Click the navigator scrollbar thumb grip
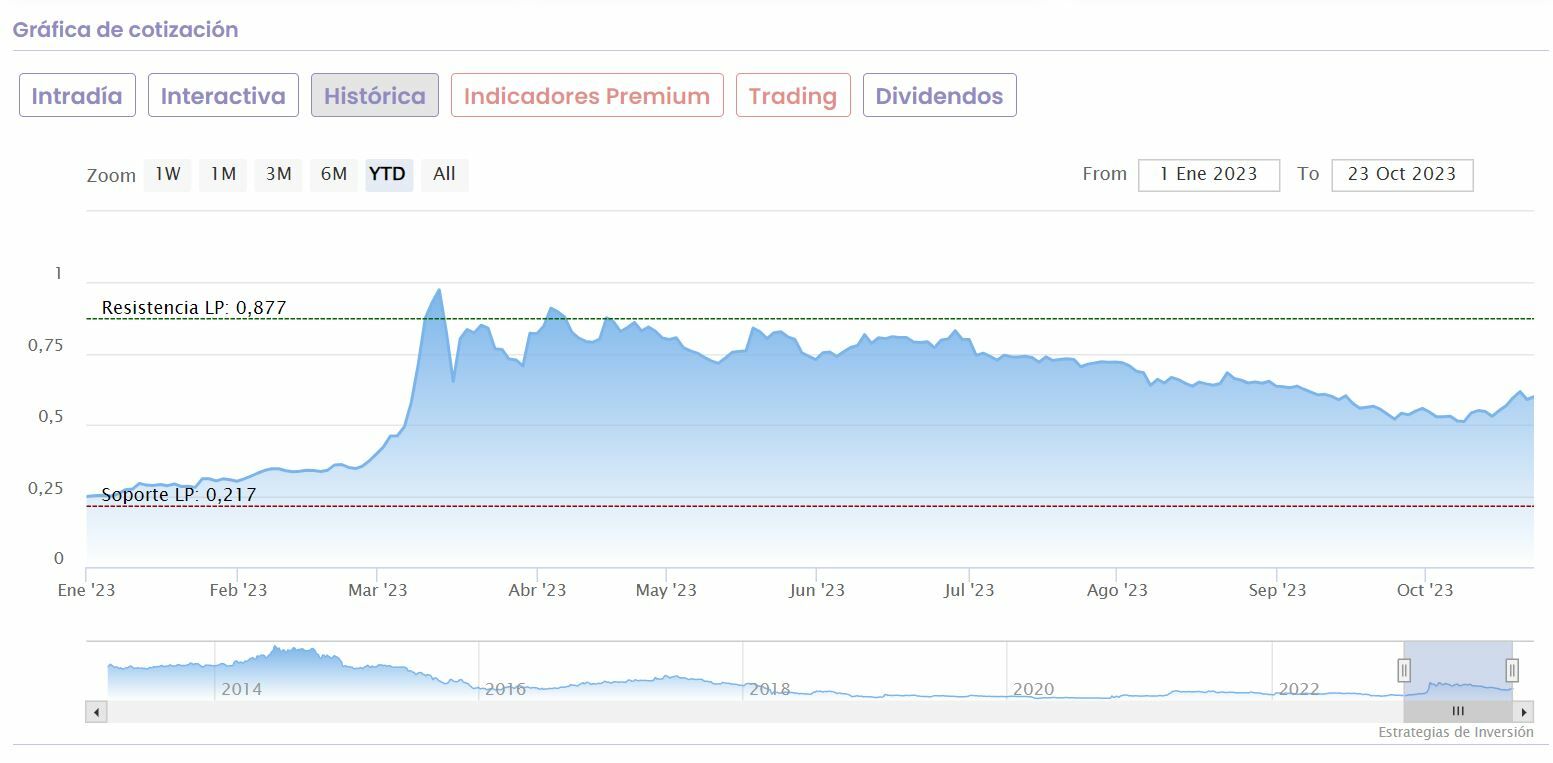Viewport: 1553px width, 763px height. [x=1458, y=712]
